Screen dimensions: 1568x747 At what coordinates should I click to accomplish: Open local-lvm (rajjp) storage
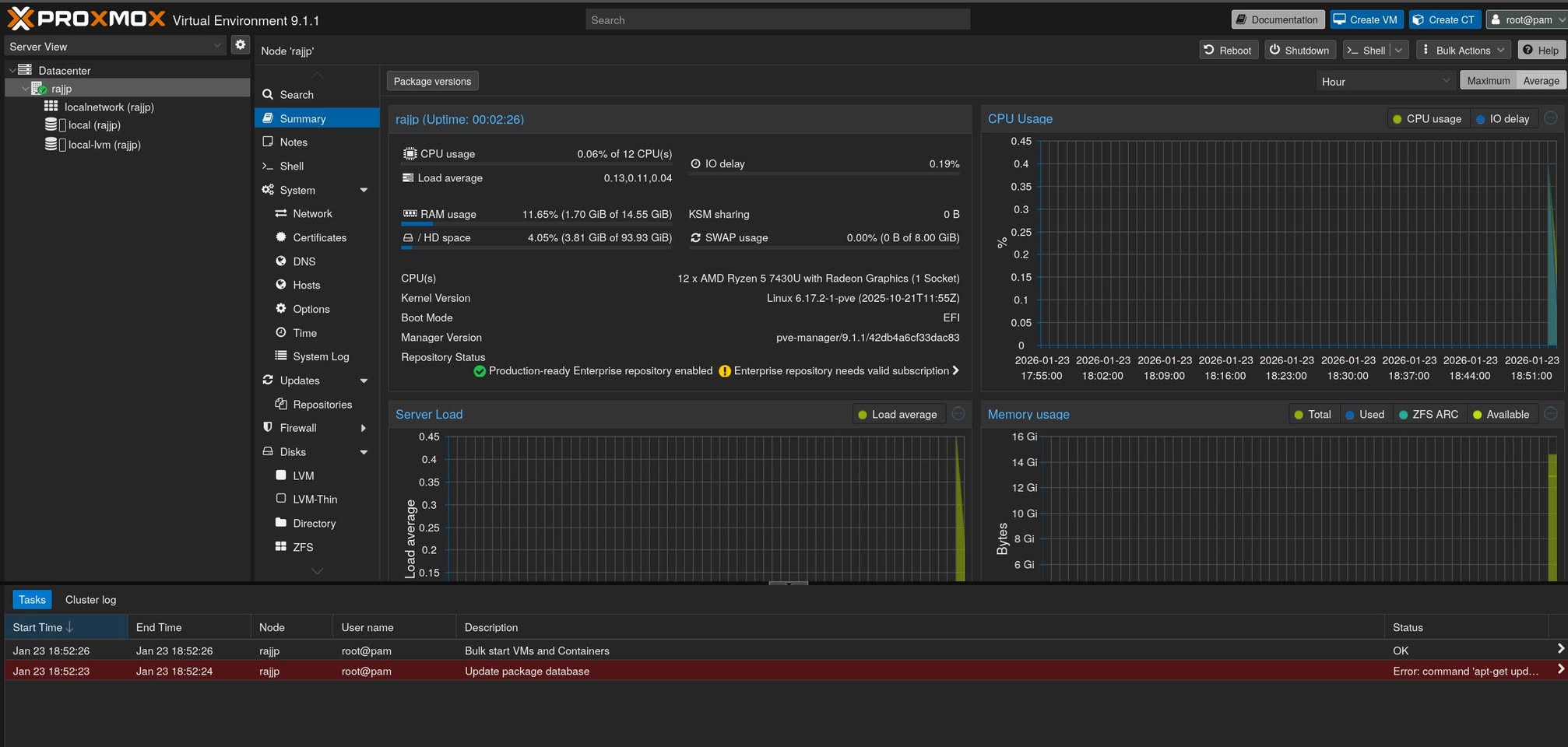(104, 145)
